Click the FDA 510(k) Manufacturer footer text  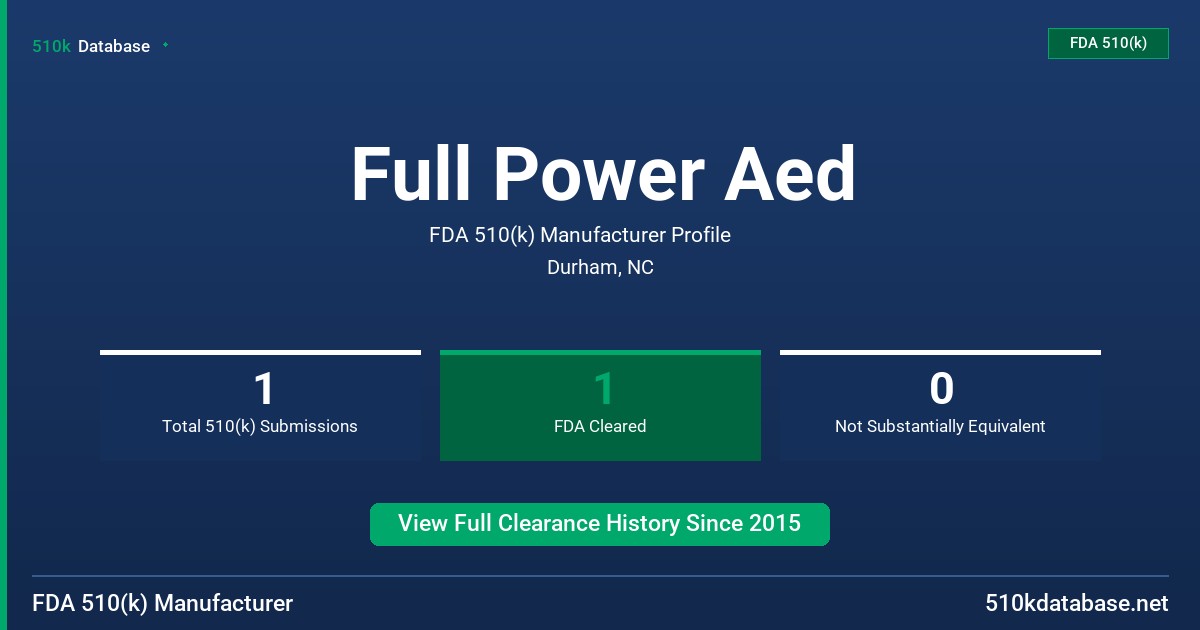tap(163, 603)
